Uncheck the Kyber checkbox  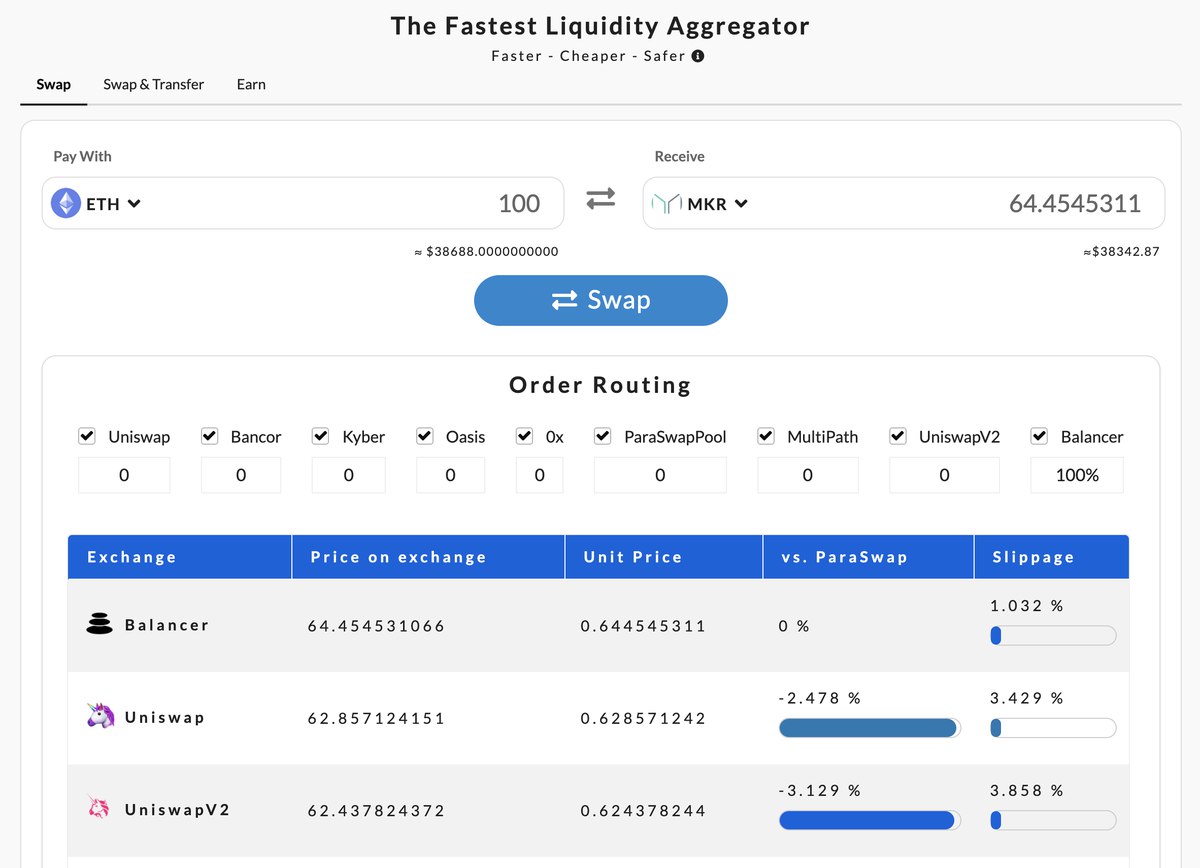point(321,436)
